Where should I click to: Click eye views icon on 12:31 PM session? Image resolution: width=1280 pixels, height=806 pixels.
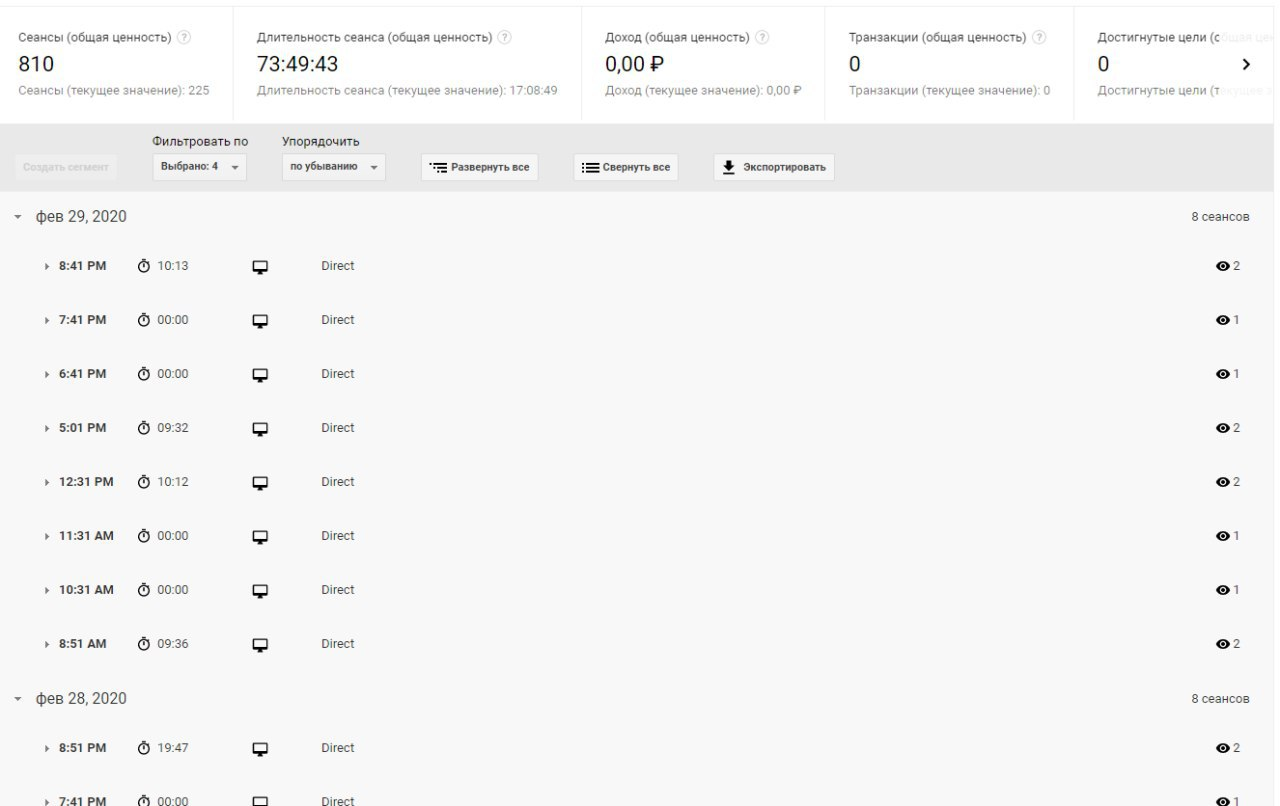(1222, 482)
